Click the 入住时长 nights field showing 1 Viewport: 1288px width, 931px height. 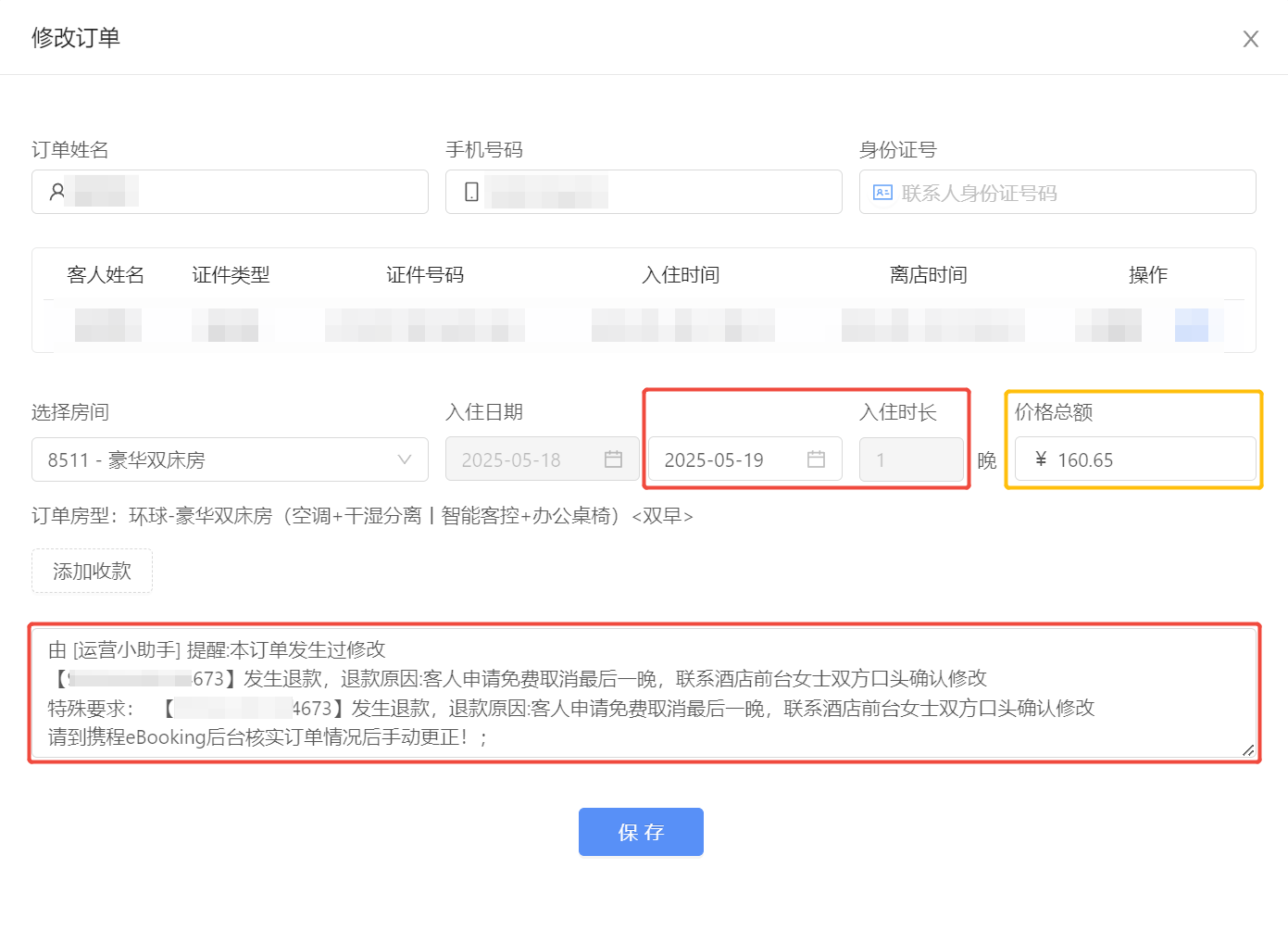[911, 459]
